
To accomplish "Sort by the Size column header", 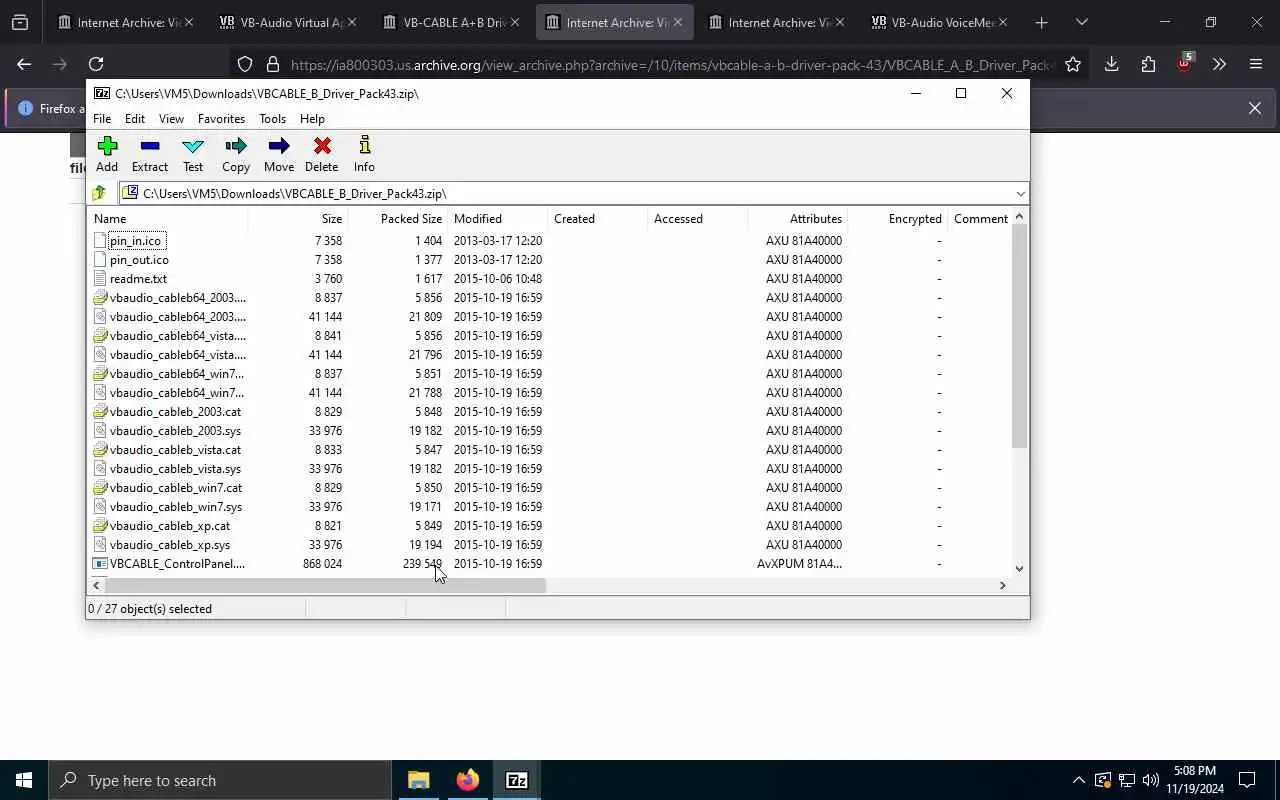I will (x=297, y=218).
